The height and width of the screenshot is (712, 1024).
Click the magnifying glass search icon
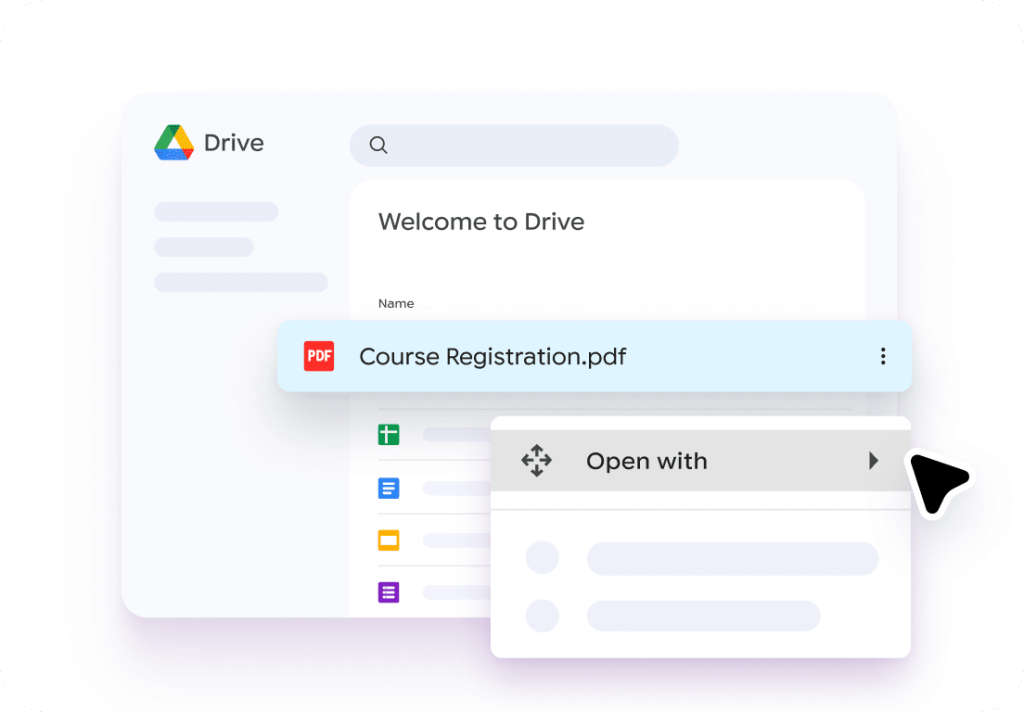[378, 145]
